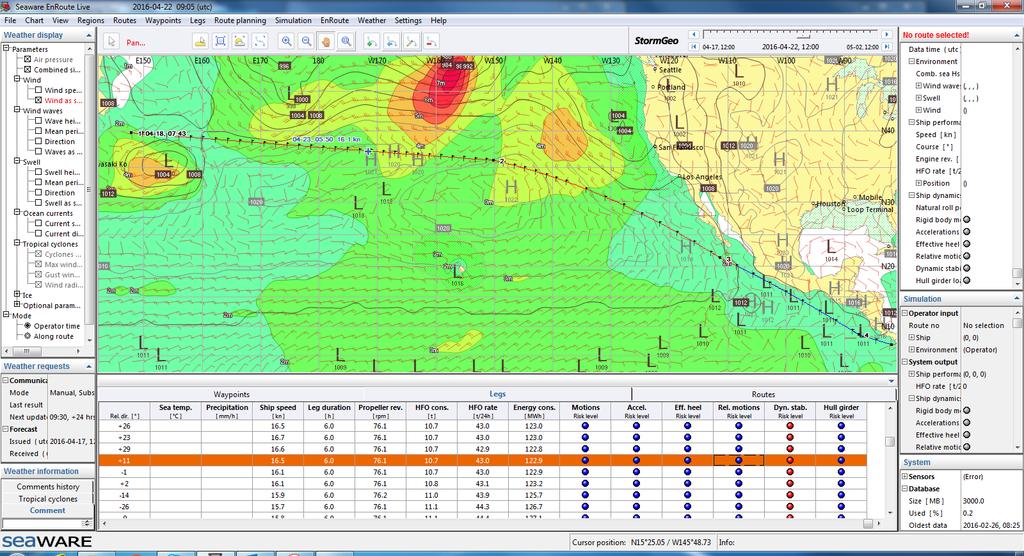Collapse Operator input node in Simulation
This screenshot has height=556, width=1024.
tap(905, 313)
